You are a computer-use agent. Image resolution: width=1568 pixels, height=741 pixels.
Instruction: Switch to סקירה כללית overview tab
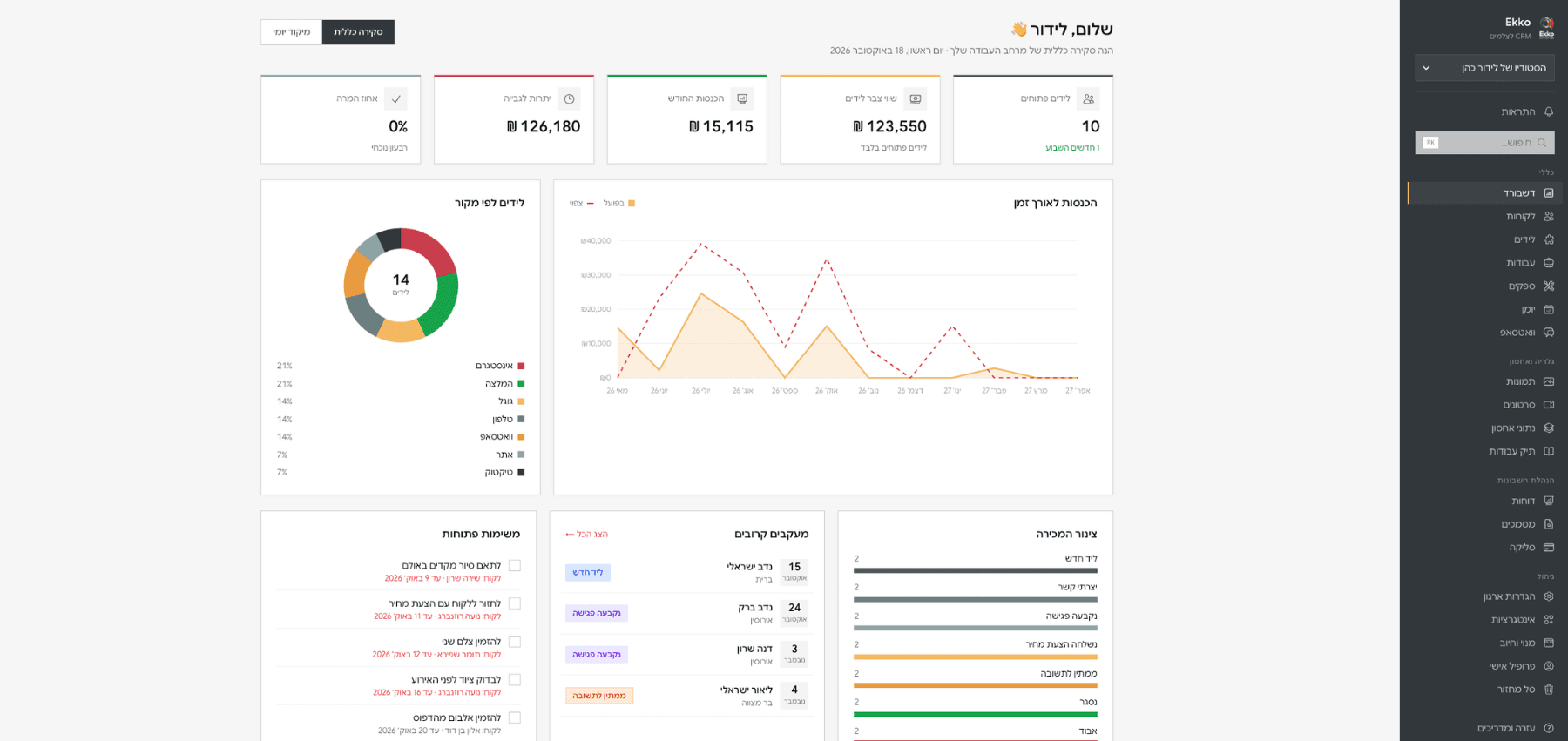pos(358,32)
